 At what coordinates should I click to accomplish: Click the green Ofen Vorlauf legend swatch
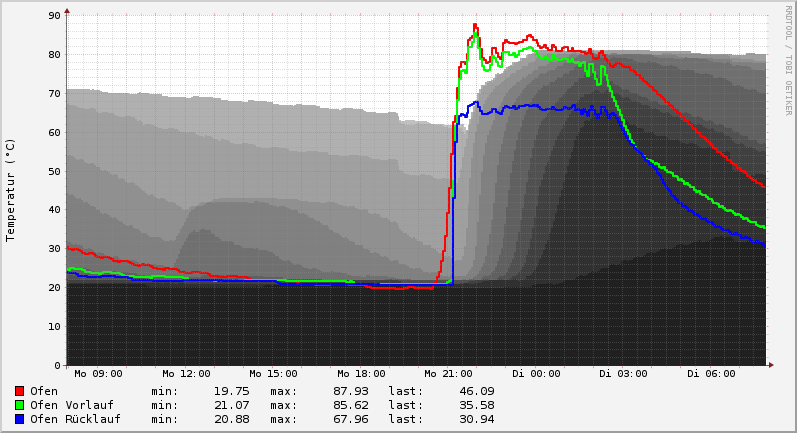(19, 405)
